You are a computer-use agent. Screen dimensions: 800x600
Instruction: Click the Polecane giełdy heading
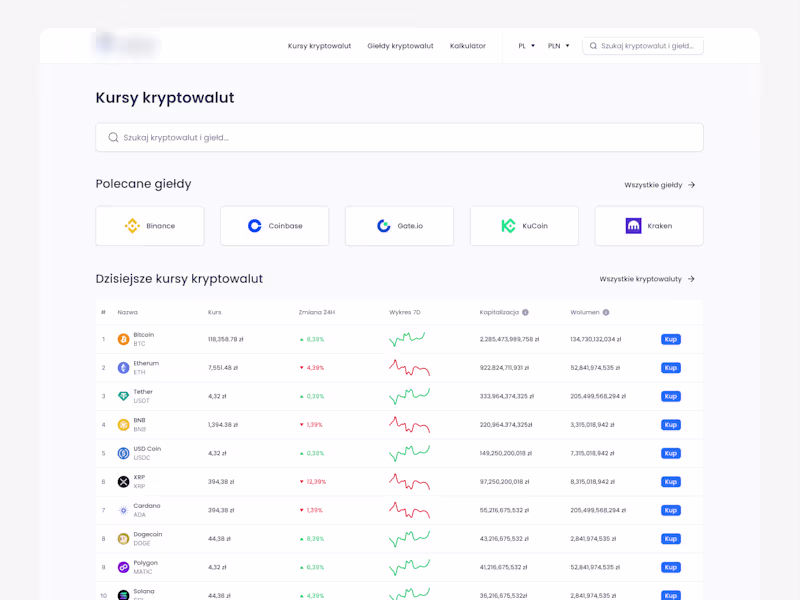[x=143, y=184]
